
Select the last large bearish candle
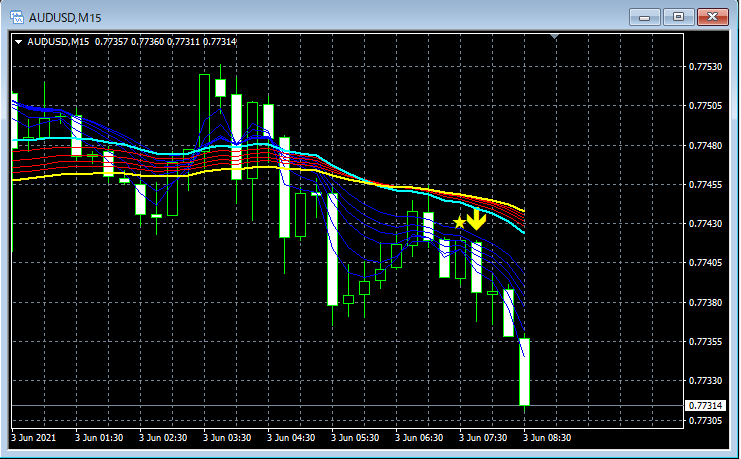pyautogui.click(x=525, y=372)
